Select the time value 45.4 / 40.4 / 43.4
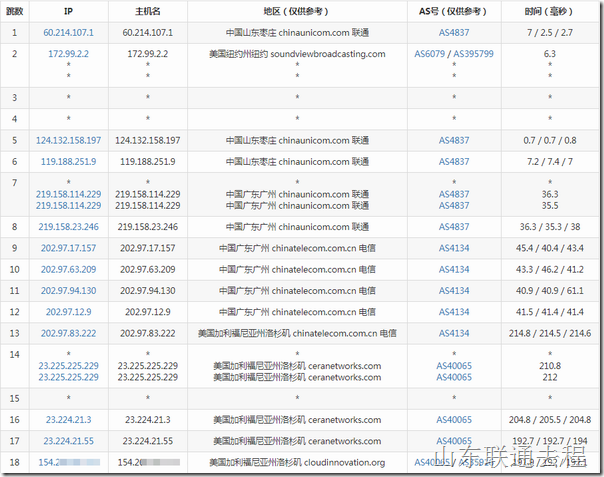This screenshot has height=477, width=604. tap(550, 248)
